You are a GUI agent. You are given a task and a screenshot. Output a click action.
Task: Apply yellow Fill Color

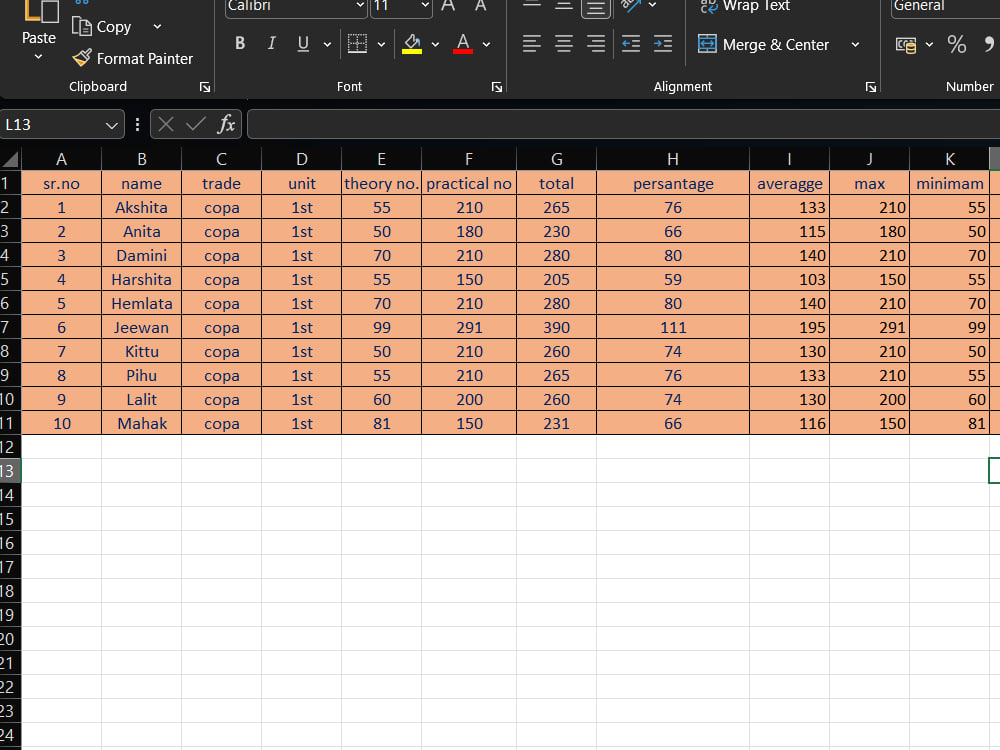[412, 43]
